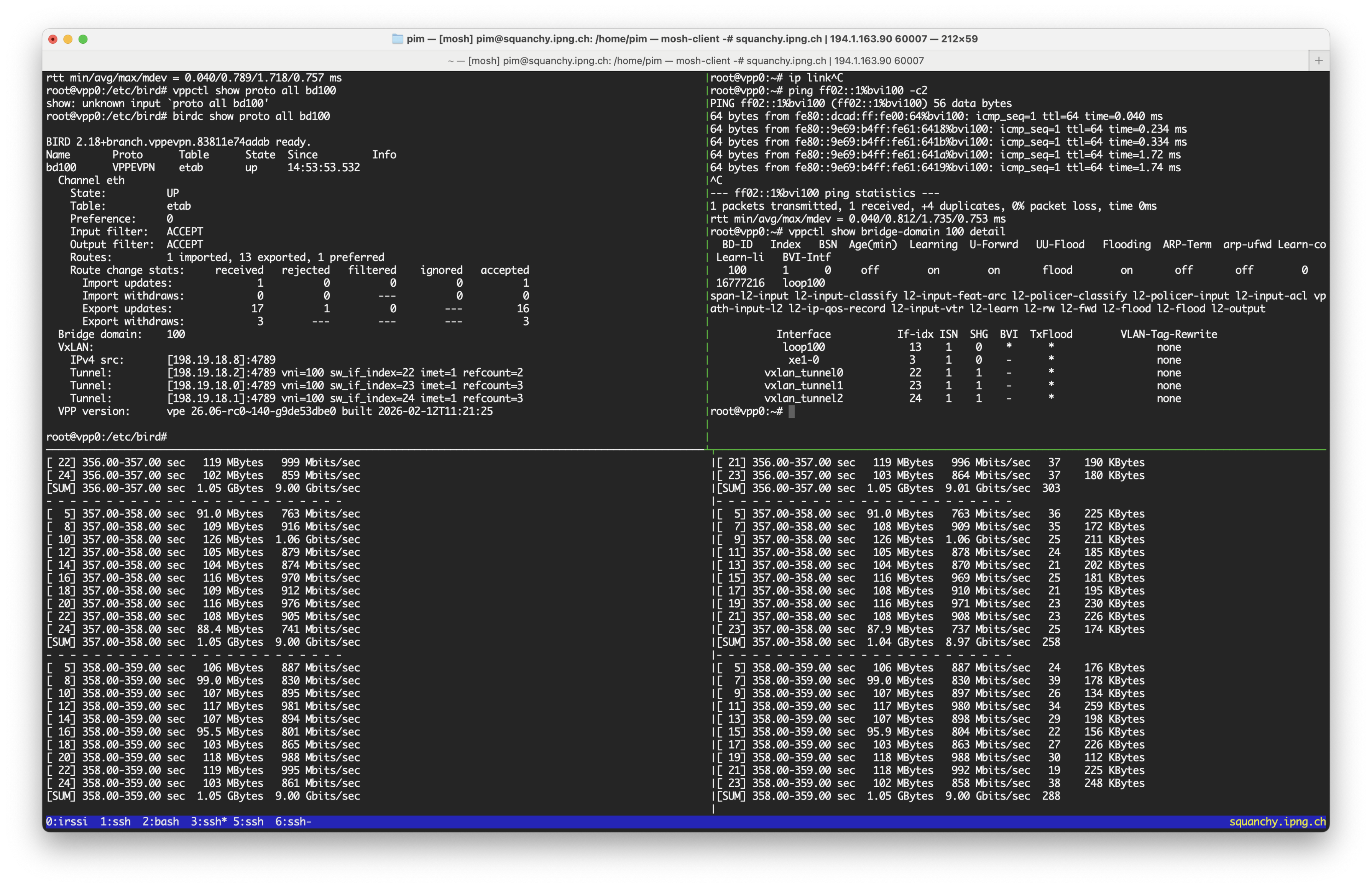Switch to the 5:ssh tmux window

click(248, 821)
